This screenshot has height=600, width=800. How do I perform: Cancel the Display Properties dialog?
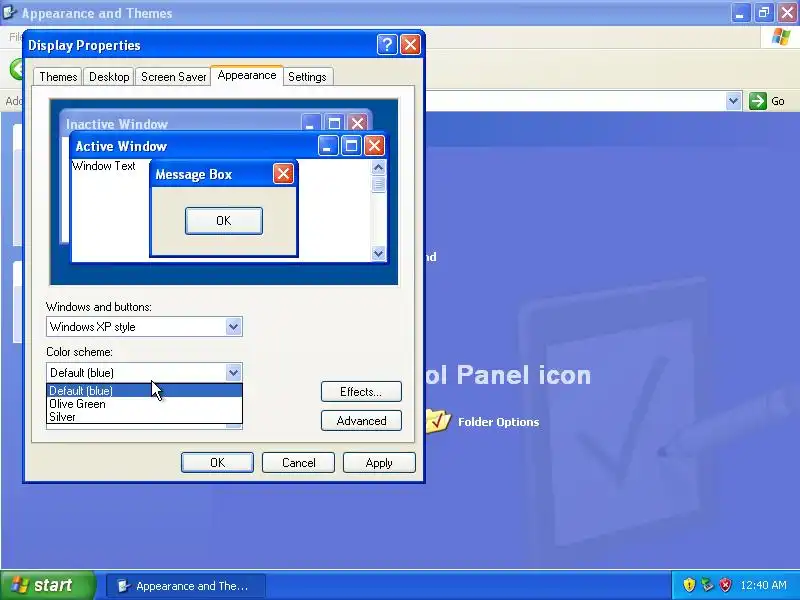(298, 462)
